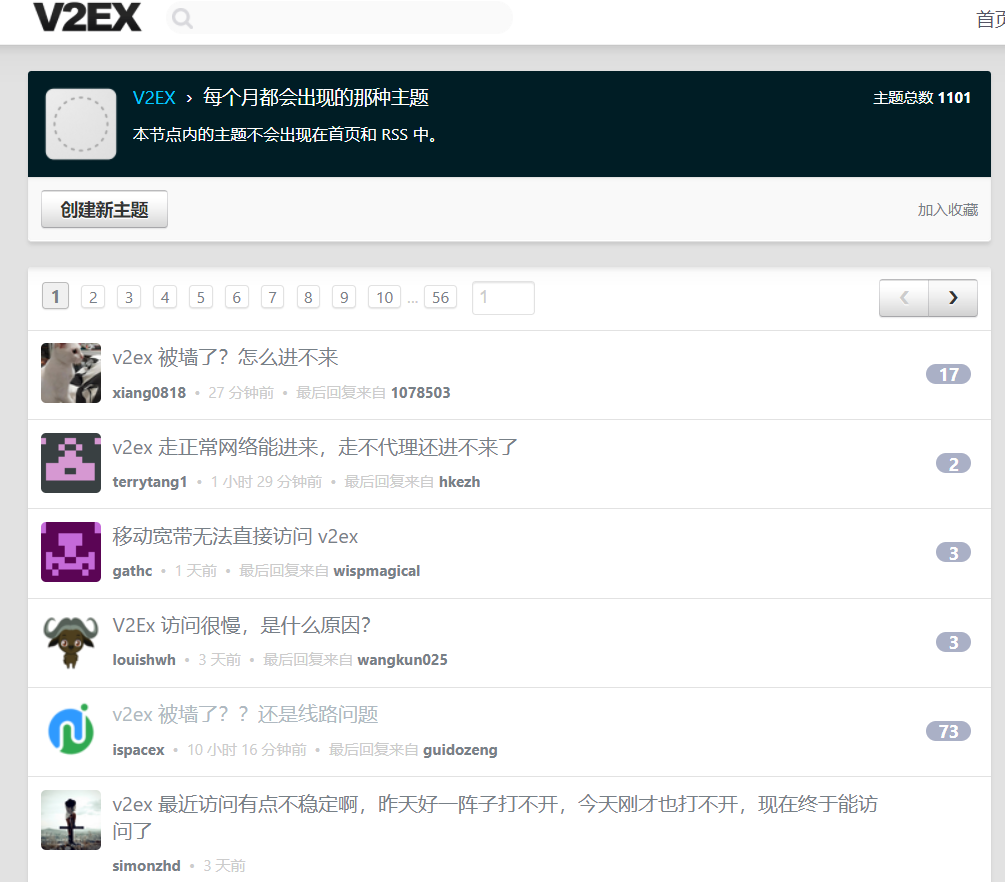1005x882 pixels.
Task: Open gathc's purple pixel avatar
Action: 71,552
